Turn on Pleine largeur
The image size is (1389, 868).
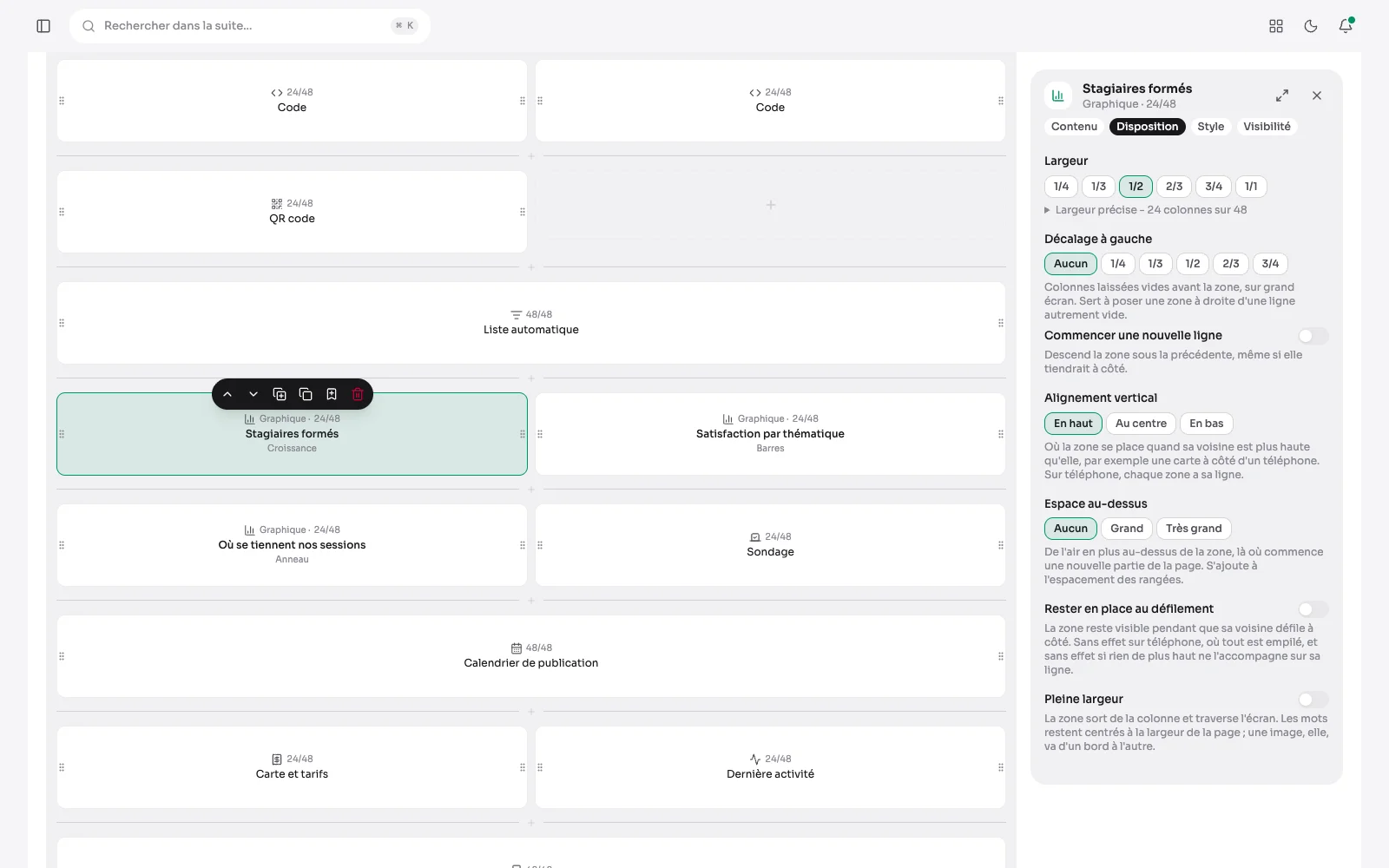tap(1313, 700)
